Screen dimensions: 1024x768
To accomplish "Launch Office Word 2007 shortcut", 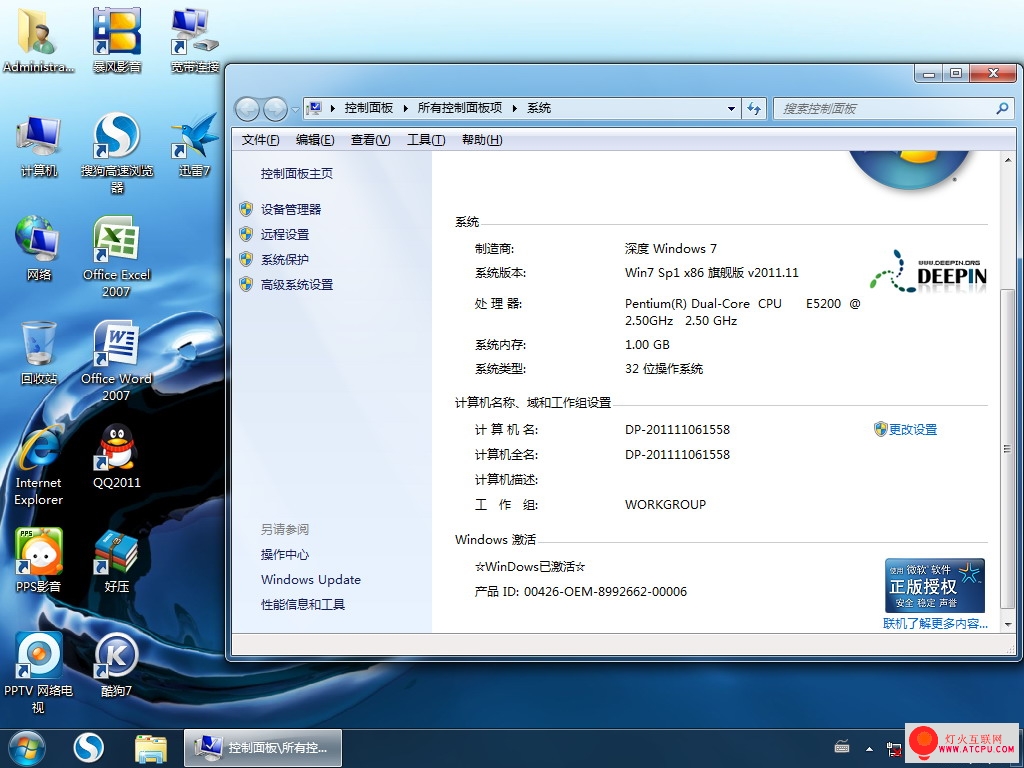I will [x=116, y=360].
